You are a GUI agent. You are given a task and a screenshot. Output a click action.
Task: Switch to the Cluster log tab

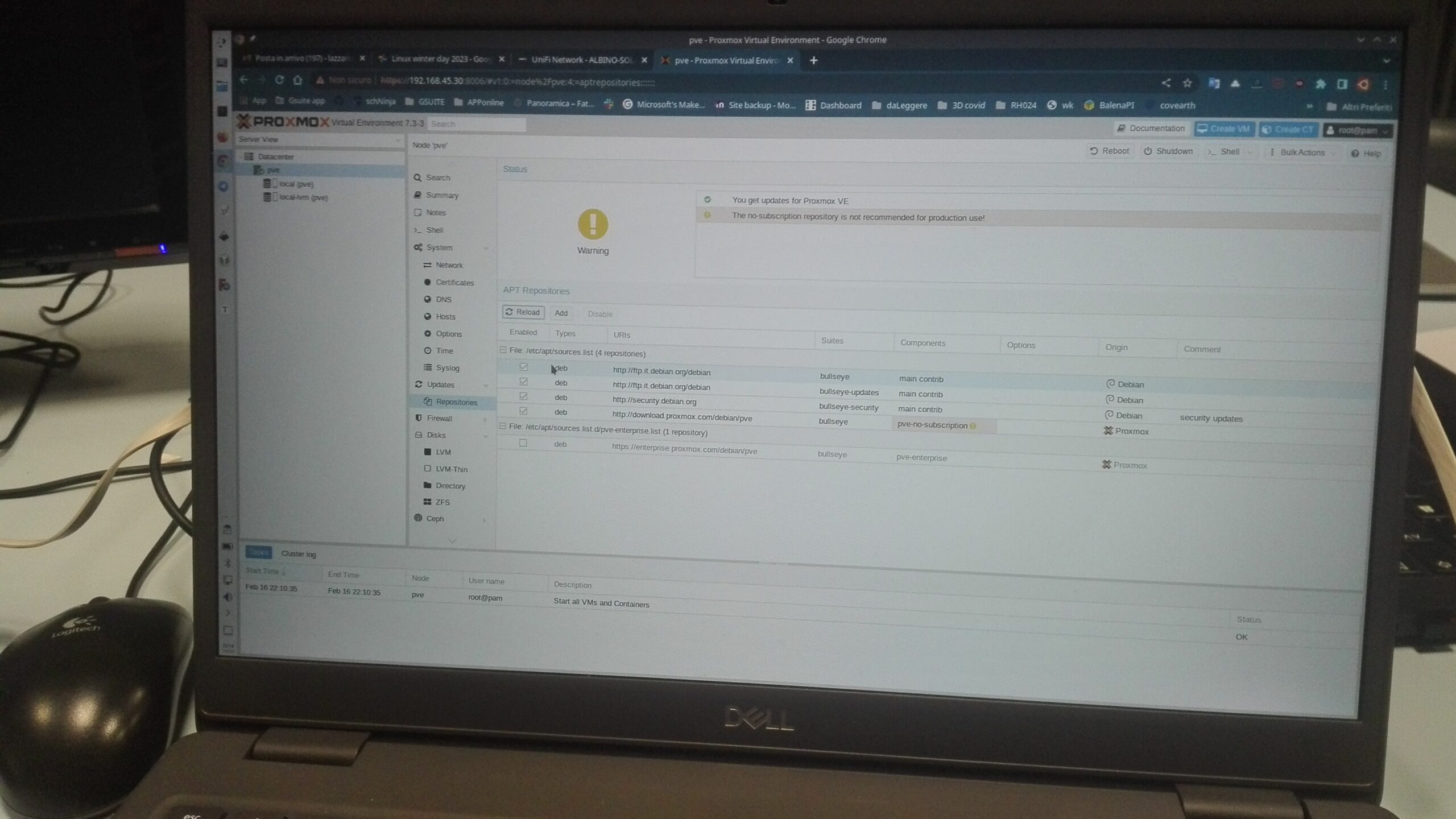[x=299, y=554]
